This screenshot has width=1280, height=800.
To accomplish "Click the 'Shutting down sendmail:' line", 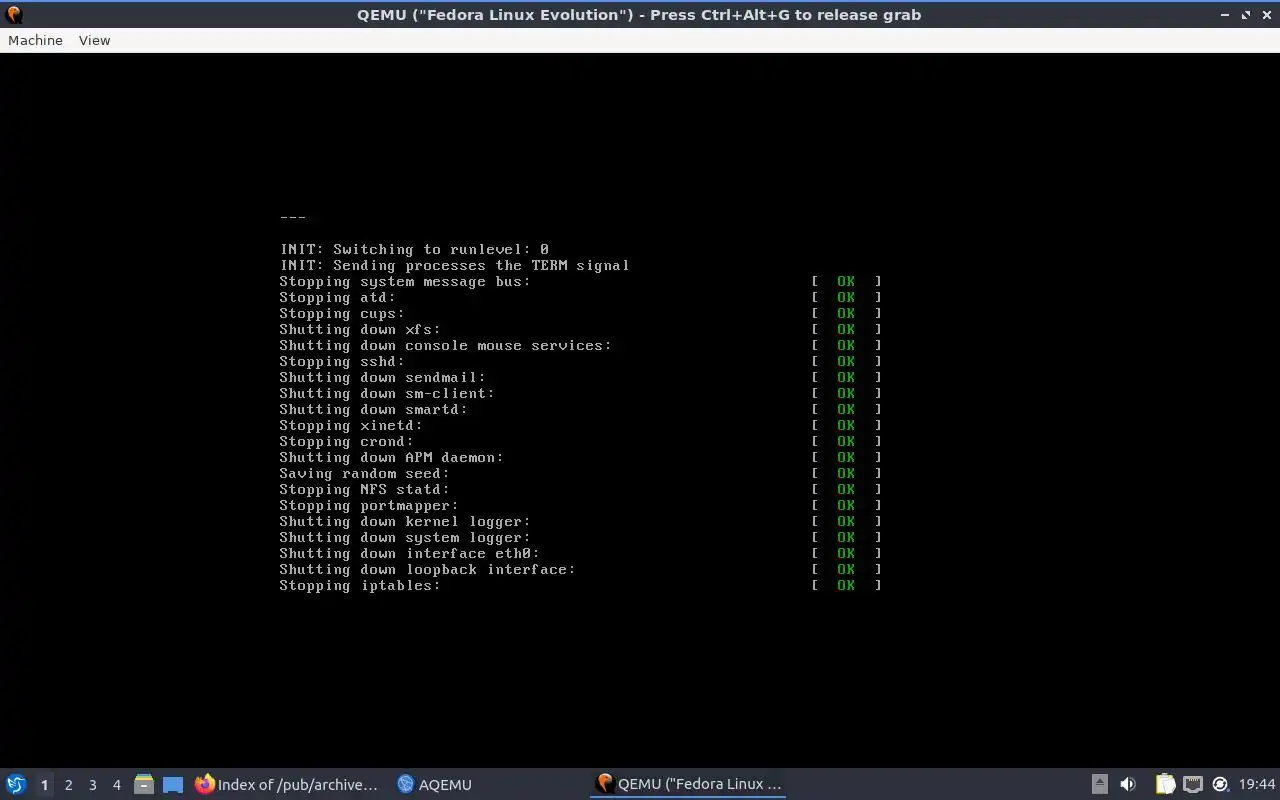I will click(382, 377).
